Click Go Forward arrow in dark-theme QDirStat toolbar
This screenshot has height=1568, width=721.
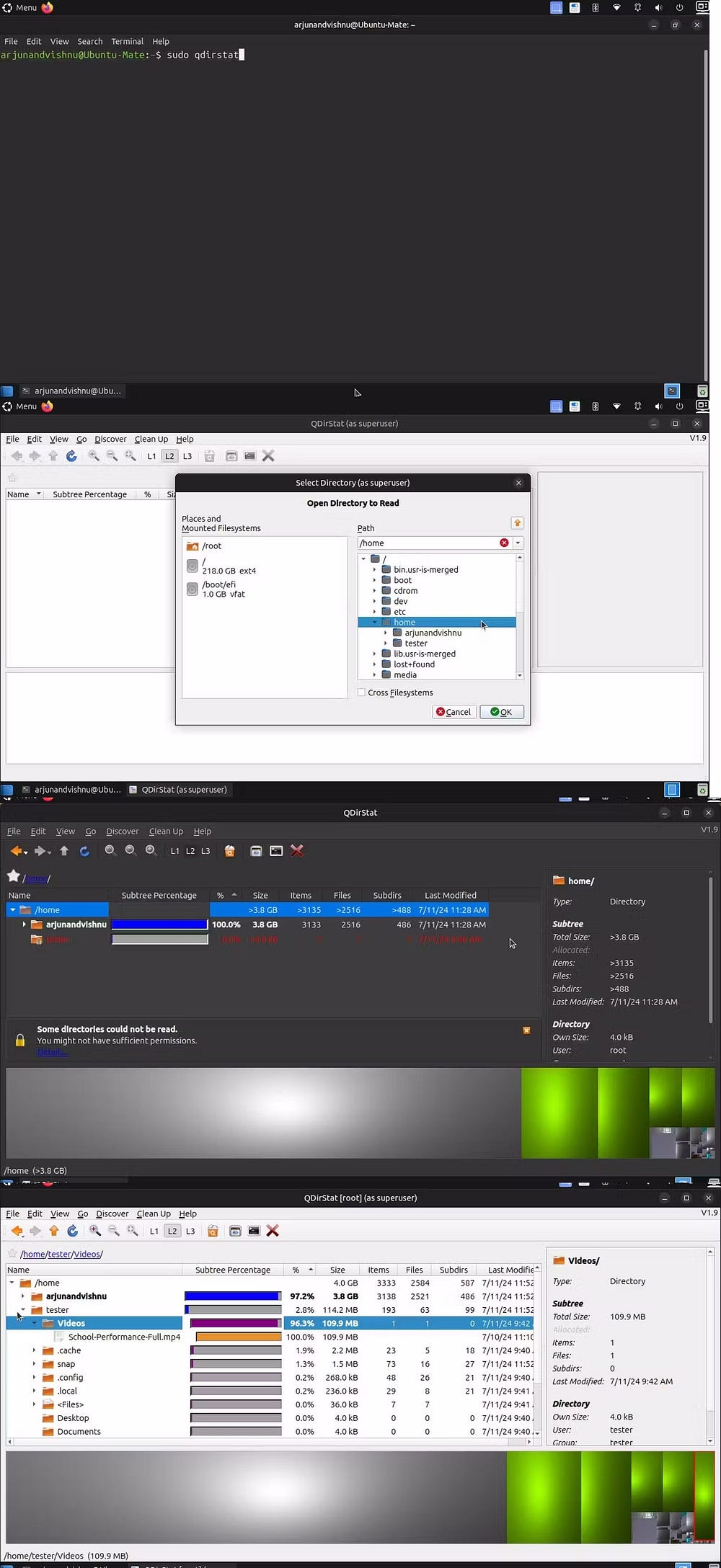pos(41,851)
